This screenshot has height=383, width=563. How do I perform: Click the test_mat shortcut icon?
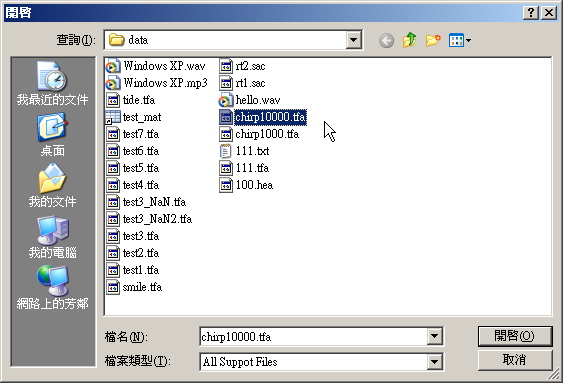coord(113,117)
